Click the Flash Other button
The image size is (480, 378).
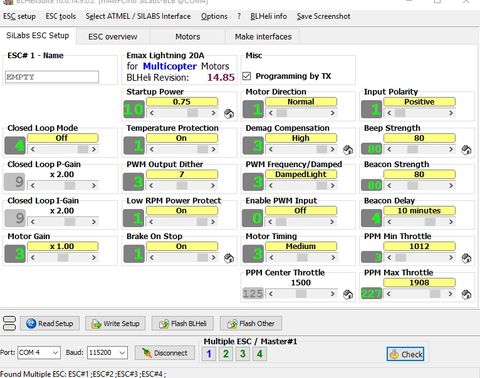point(251,323)
